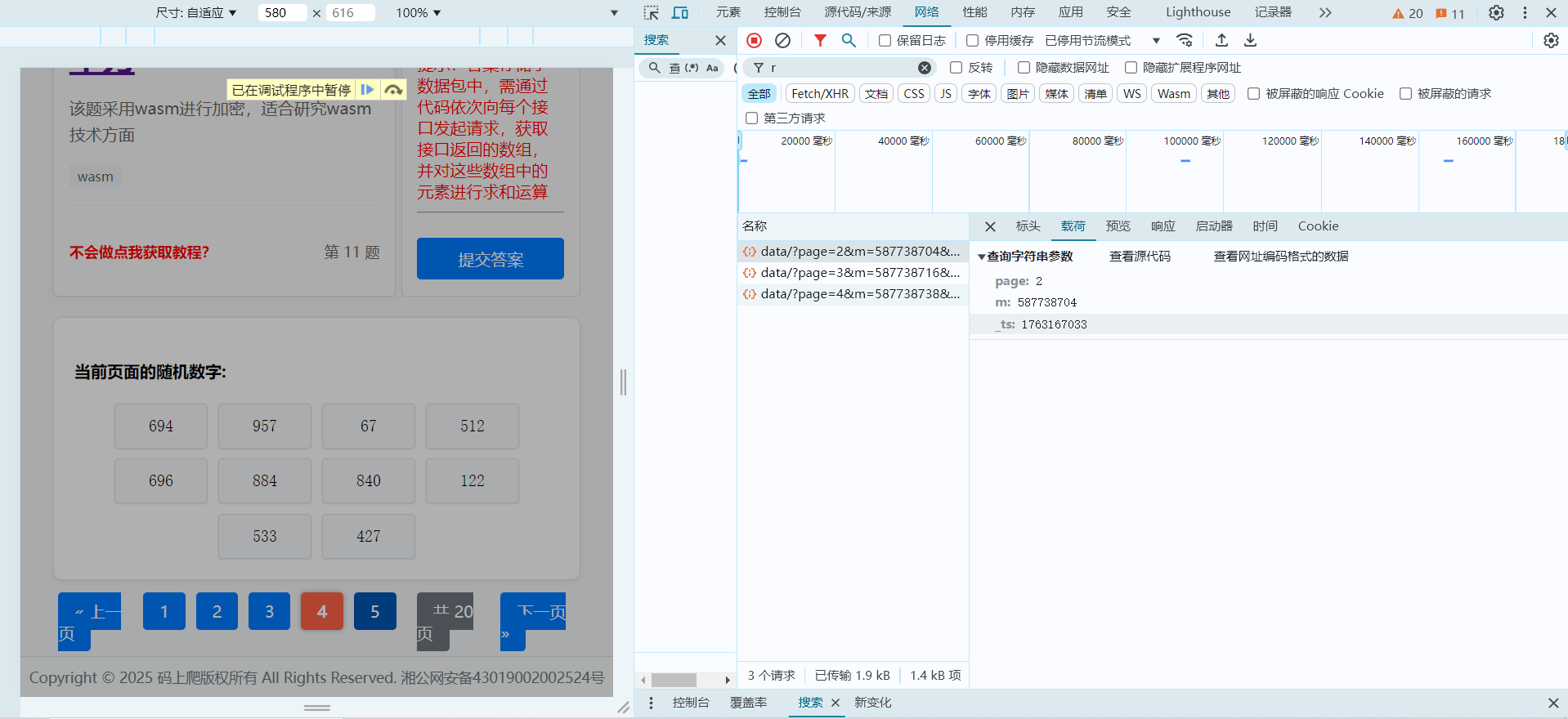Import HAR file with upload icon
Image resolution: width=1568 pixels, height=719 pixels.
(1221, 40)
